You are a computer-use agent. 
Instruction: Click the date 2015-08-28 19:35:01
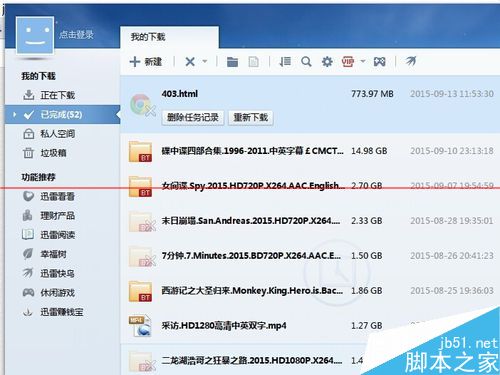point(452,221)
